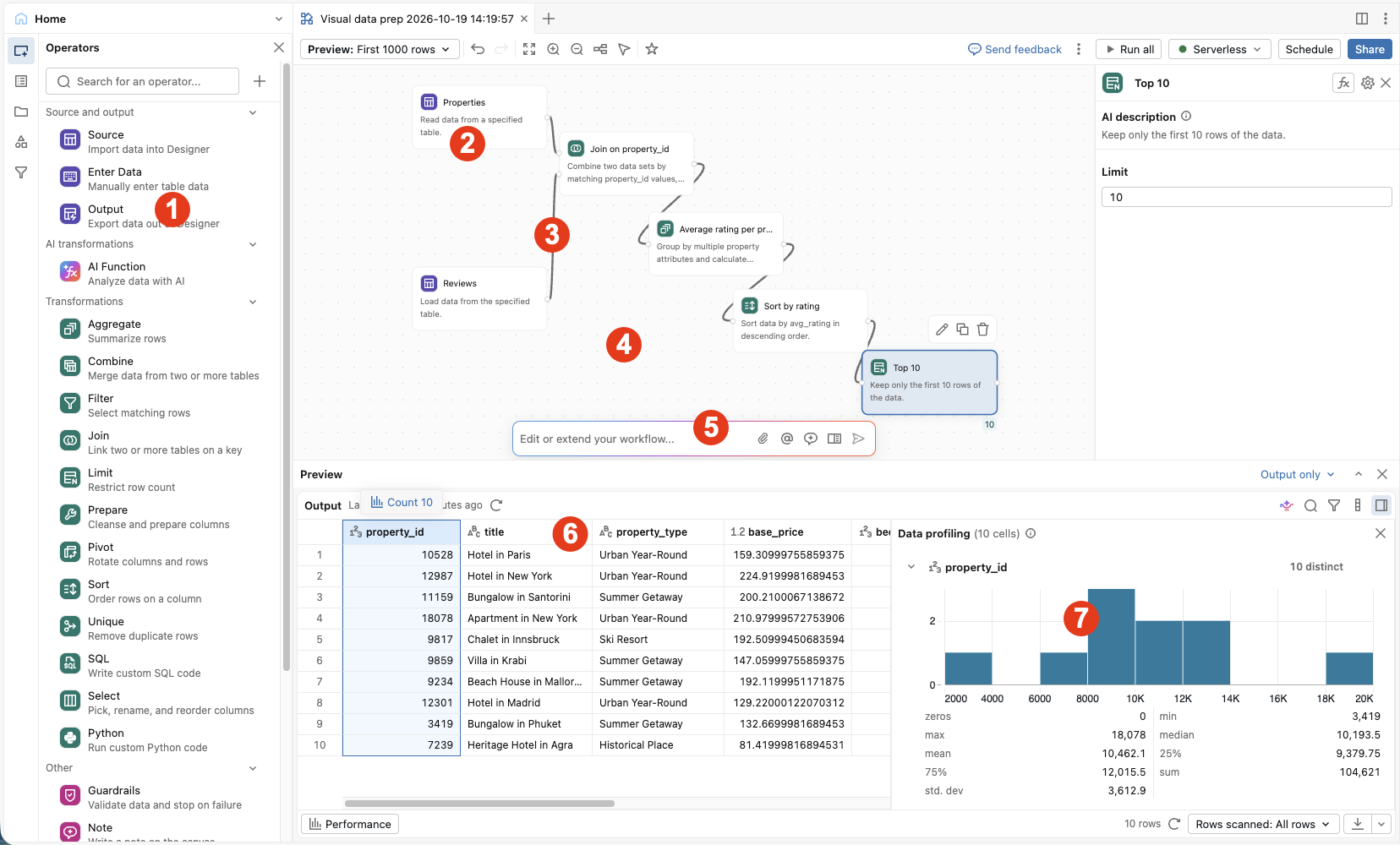Collapse the Other operators section
Viewport: 1400px width, 845px height.
click(x=253, y=768)
